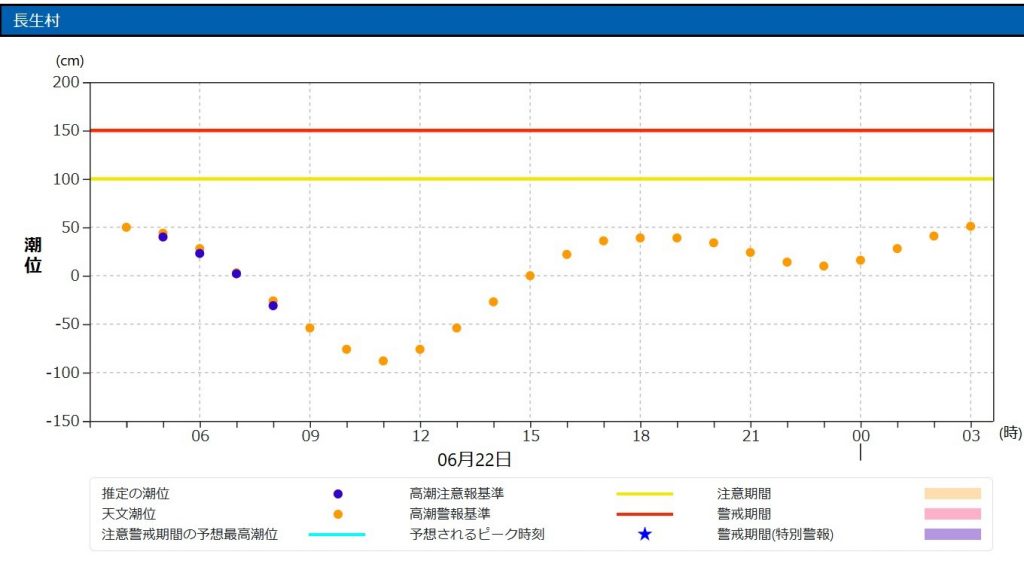Click the -100 y-axis tick label
This screenshot has height=570, width=1024.
[63, 373]
